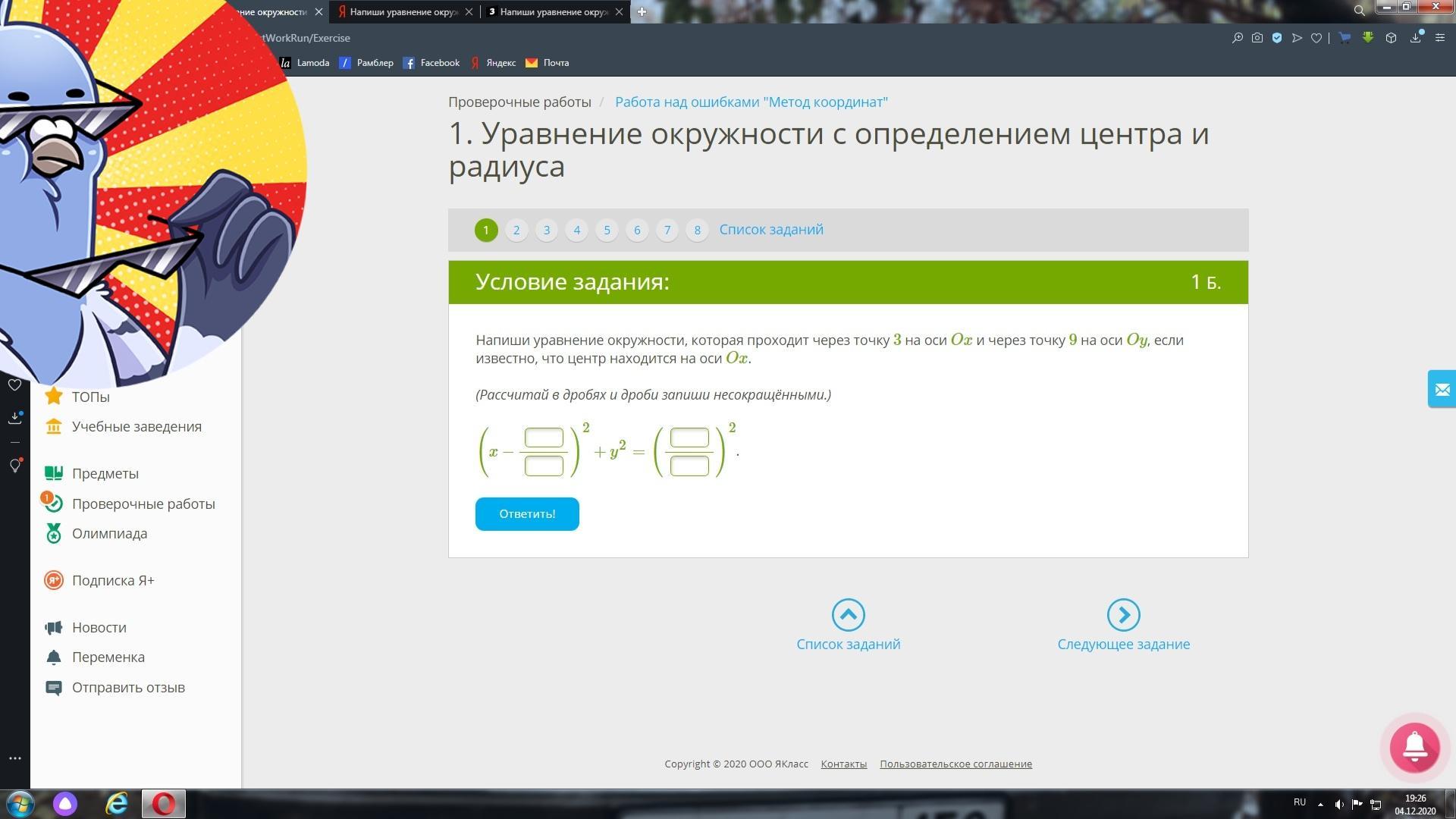Open the Яндекс bookmark
The width and height of the screenshot is (1456, 819).
[493, 63]
